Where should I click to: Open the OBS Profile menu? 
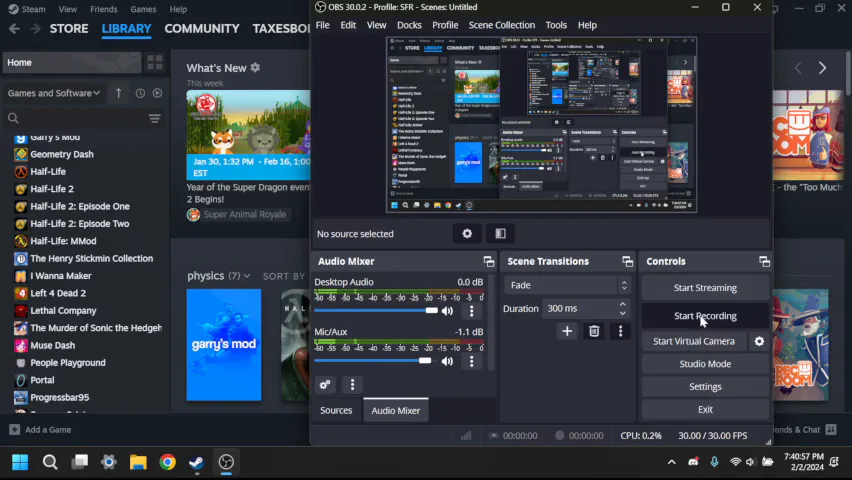click(x=445, y=25)
